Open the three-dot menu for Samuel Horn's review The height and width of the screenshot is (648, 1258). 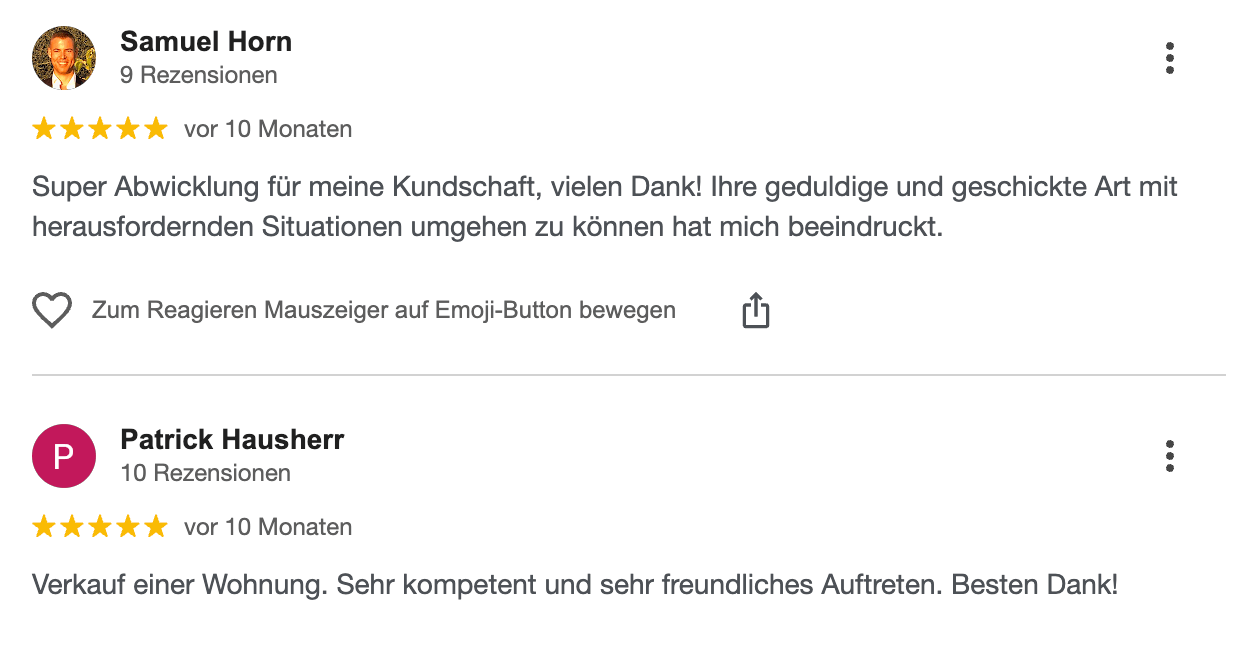tap(1169, 58)
